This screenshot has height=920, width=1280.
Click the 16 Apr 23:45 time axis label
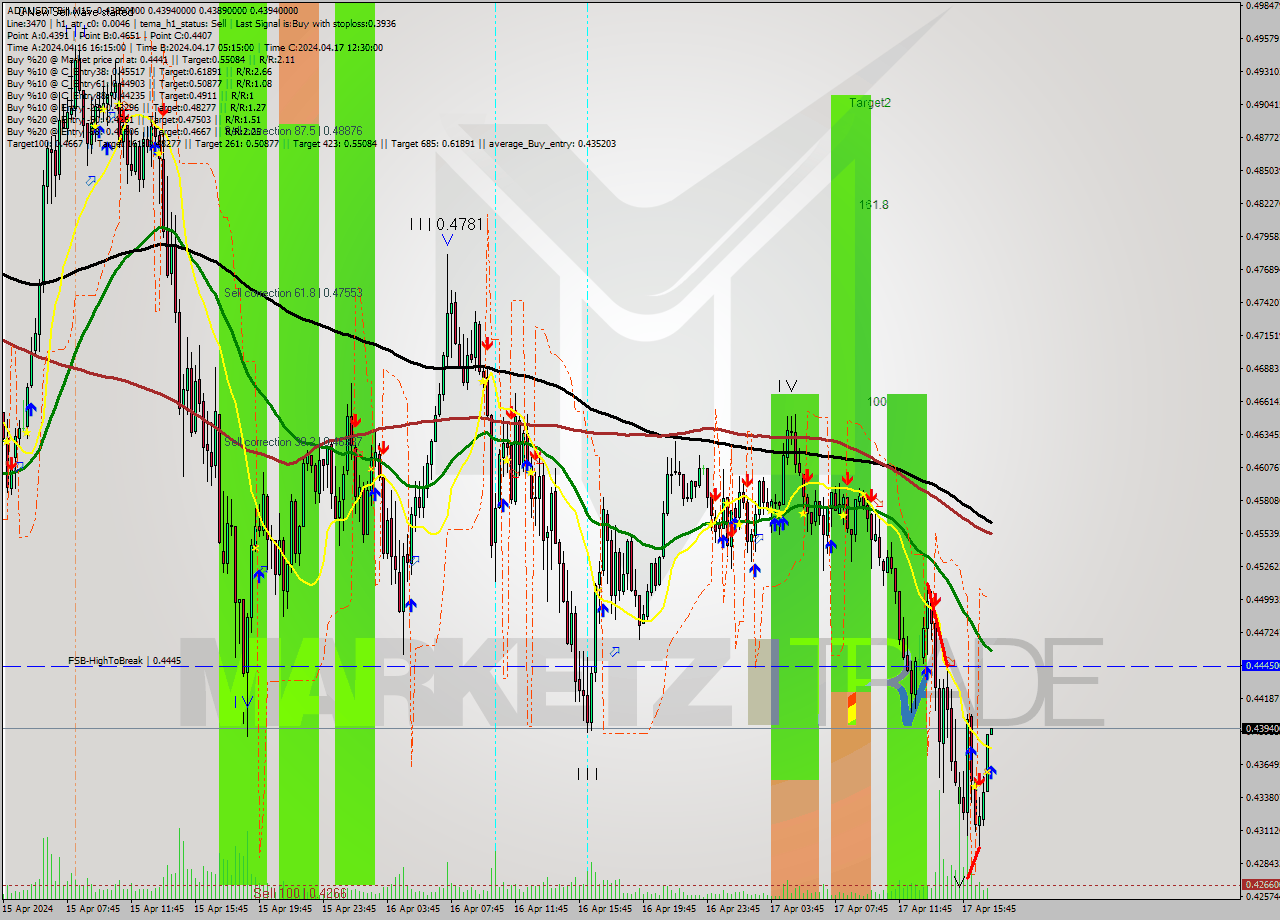point(733,909)
